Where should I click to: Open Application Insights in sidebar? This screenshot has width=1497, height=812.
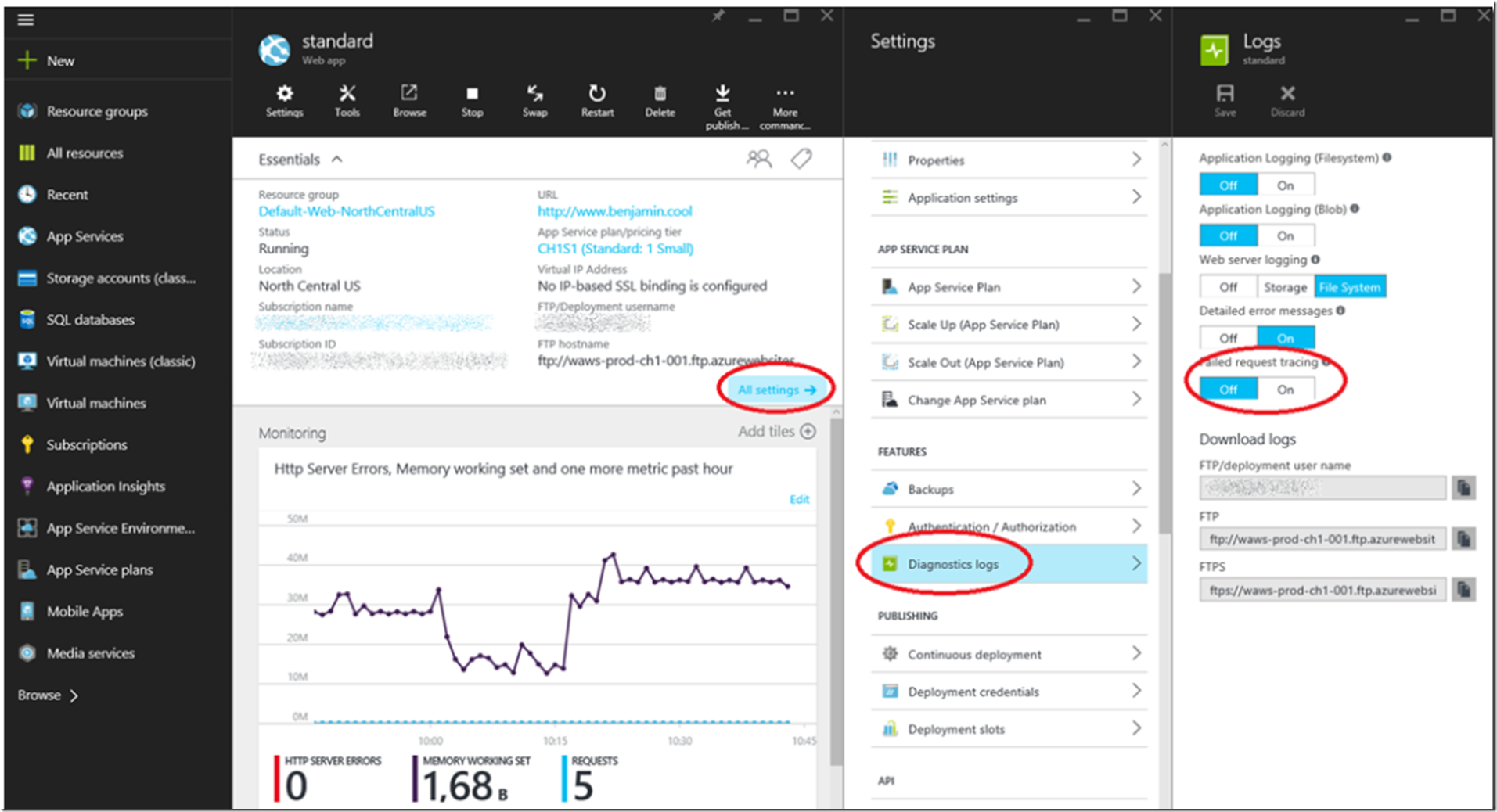[x=106, y=486]
